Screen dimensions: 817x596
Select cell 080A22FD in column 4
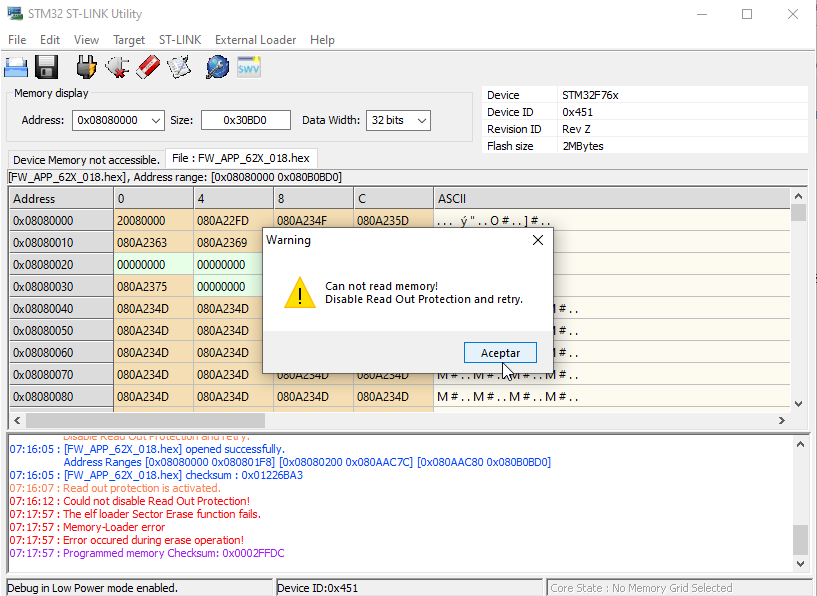[x=233, y=221]
